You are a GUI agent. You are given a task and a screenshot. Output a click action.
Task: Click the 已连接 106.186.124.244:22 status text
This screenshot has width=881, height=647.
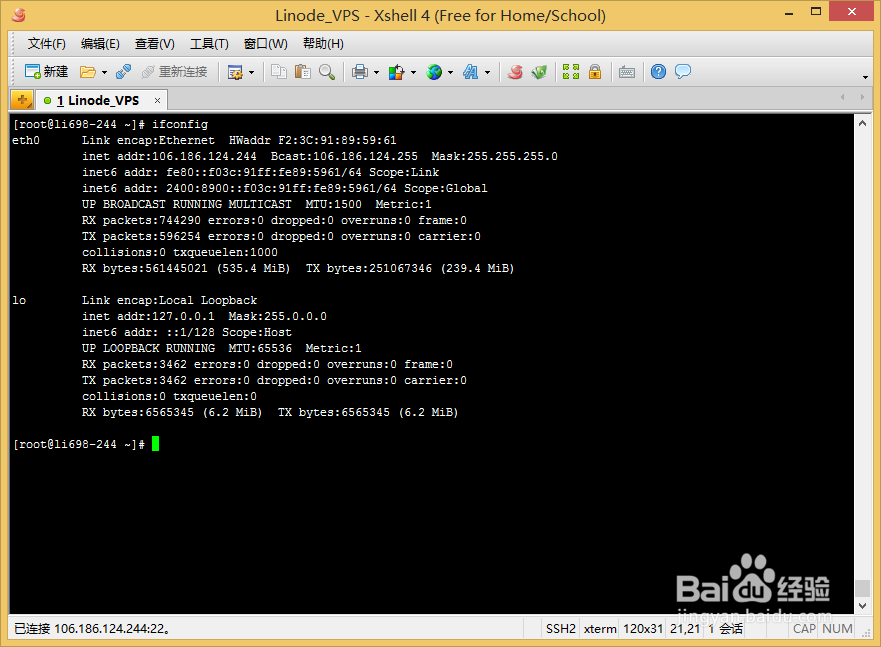[x=92, y=628]
